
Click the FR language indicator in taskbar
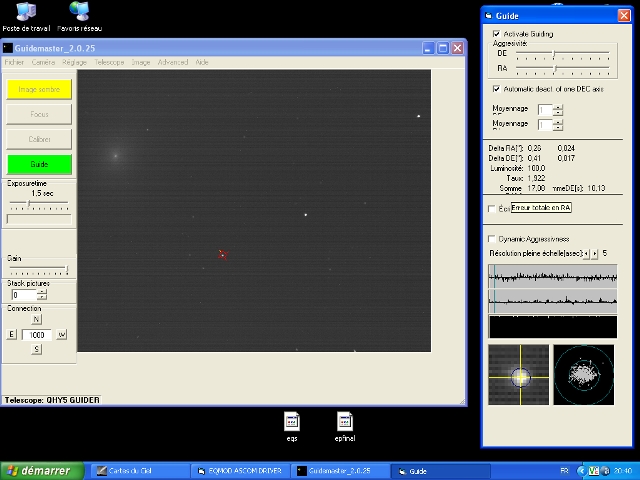[564, 471]
